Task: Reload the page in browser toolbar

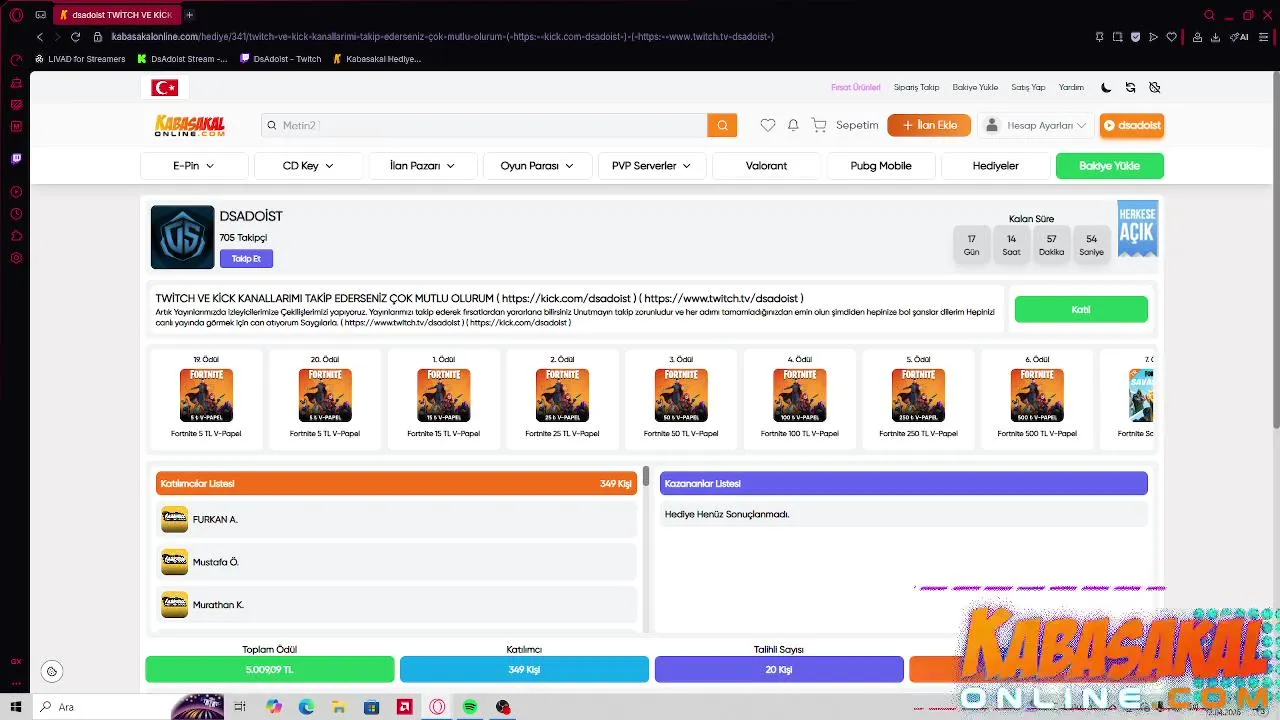Action: (x=75, y=37)
